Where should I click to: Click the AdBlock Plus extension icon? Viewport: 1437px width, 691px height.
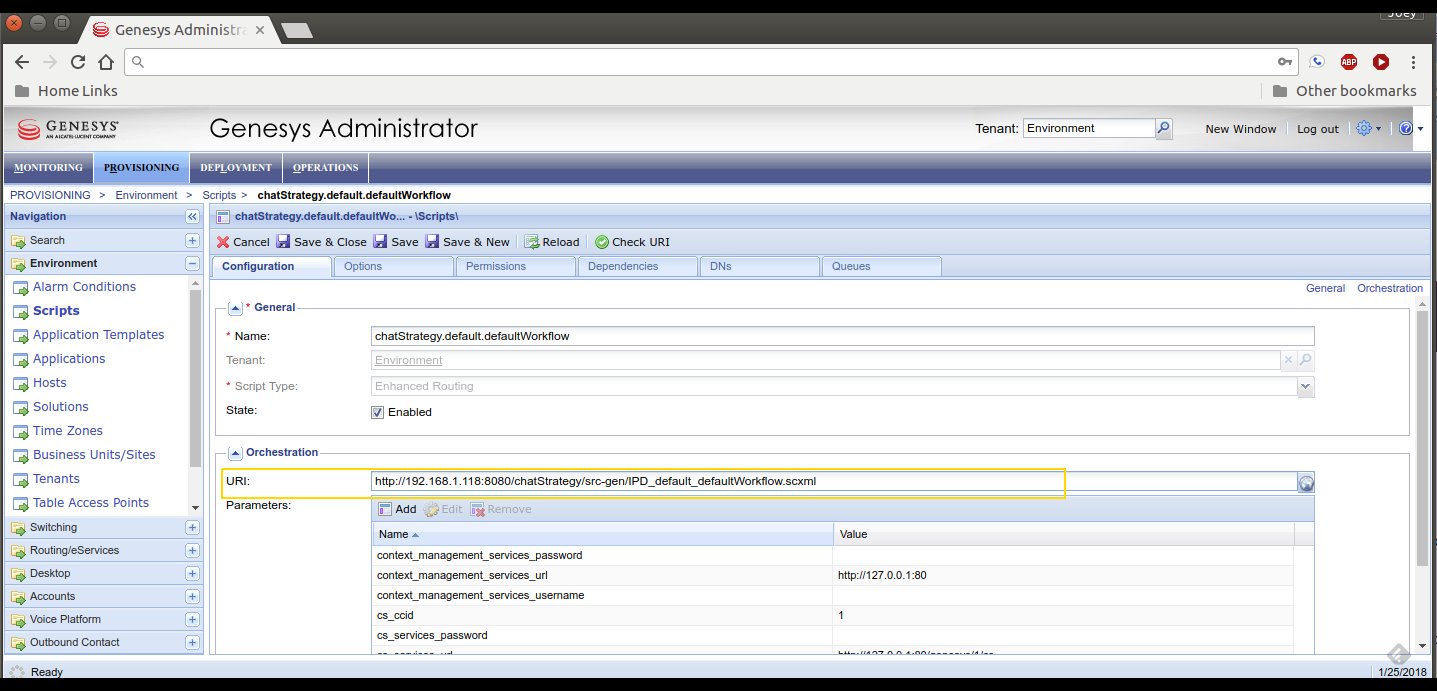point(1349,62)
